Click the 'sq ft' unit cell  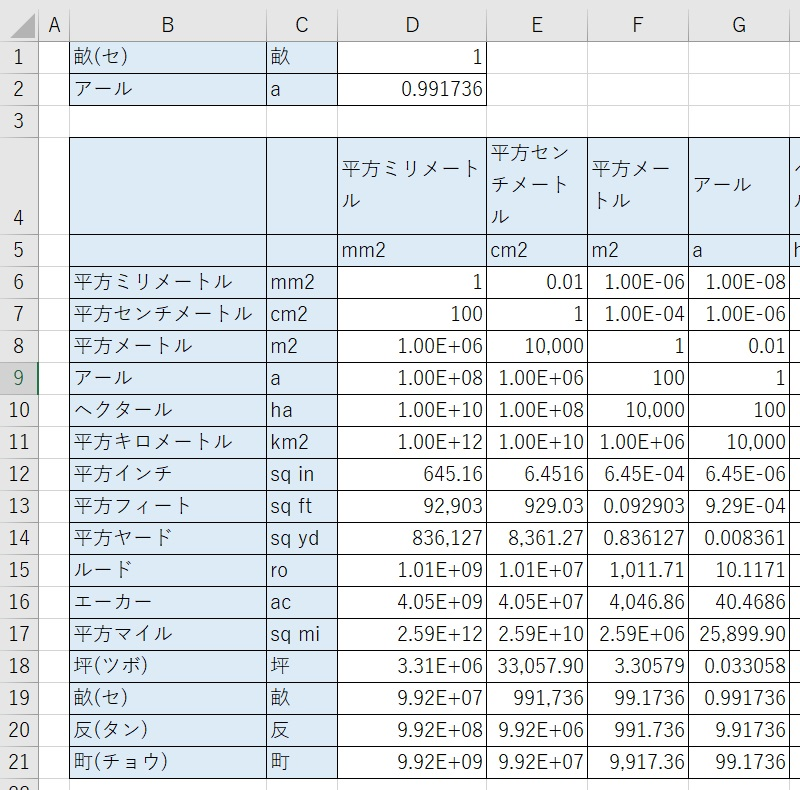302,506
